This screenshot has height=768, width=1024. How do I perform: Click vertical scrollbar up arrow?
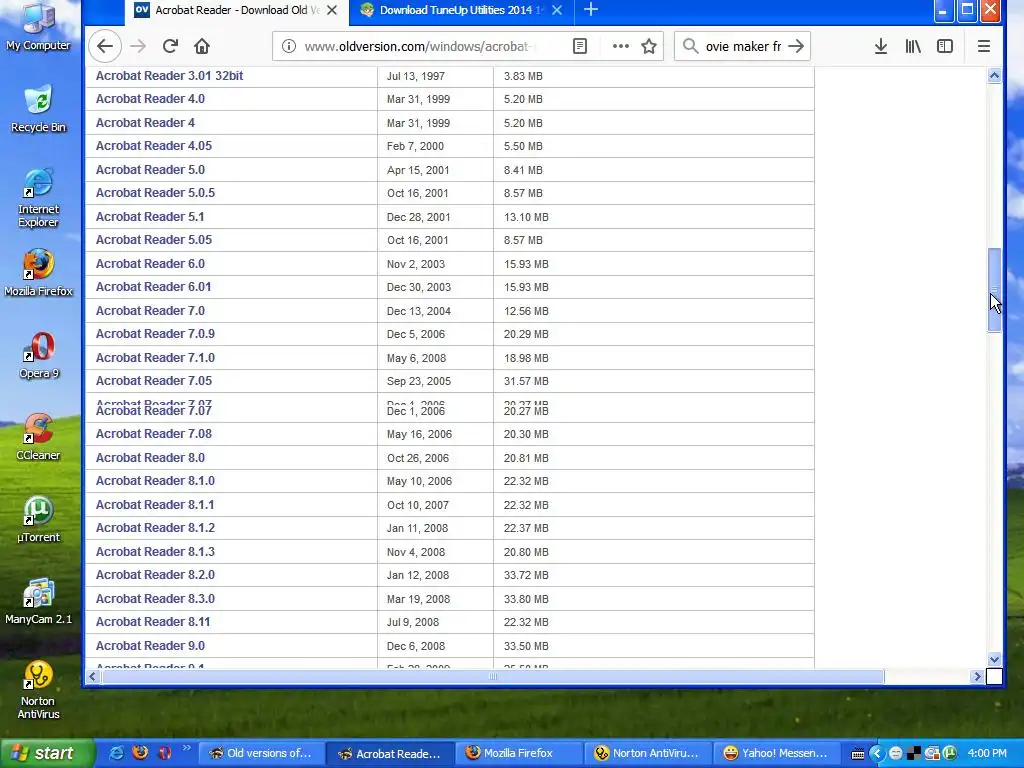click(x=994, y=75)
